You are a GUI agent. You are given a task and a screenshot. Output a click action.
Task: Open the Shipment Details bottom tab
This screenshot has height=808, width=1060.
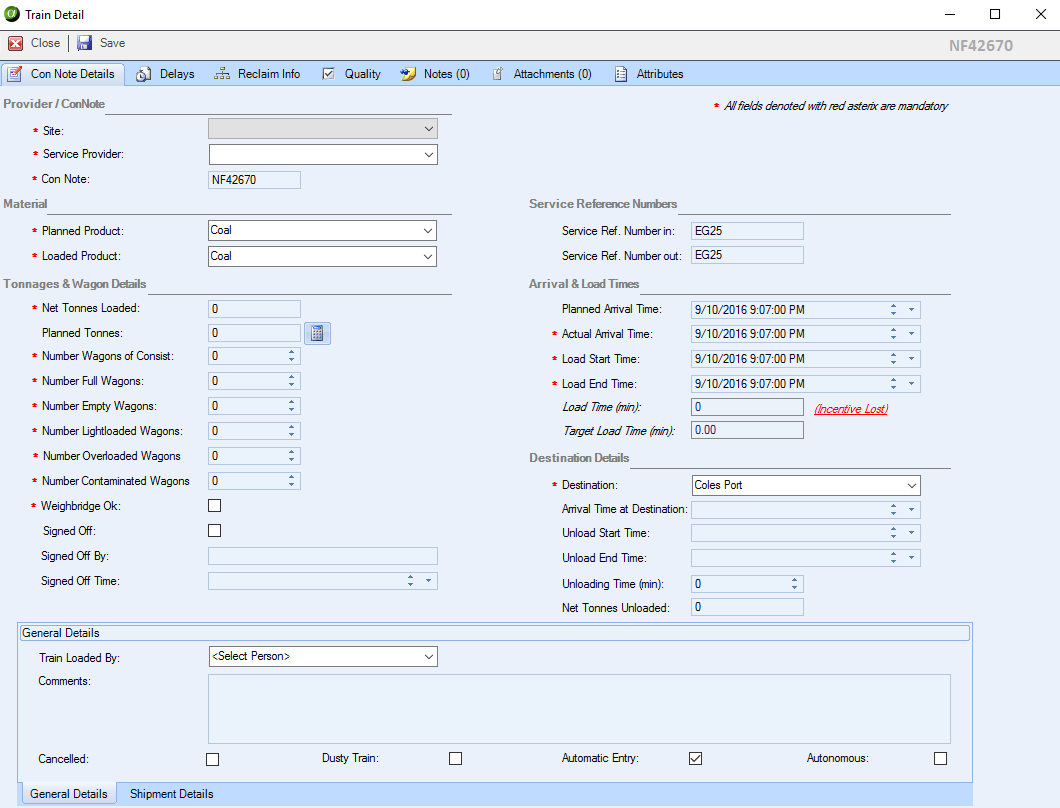172,794
